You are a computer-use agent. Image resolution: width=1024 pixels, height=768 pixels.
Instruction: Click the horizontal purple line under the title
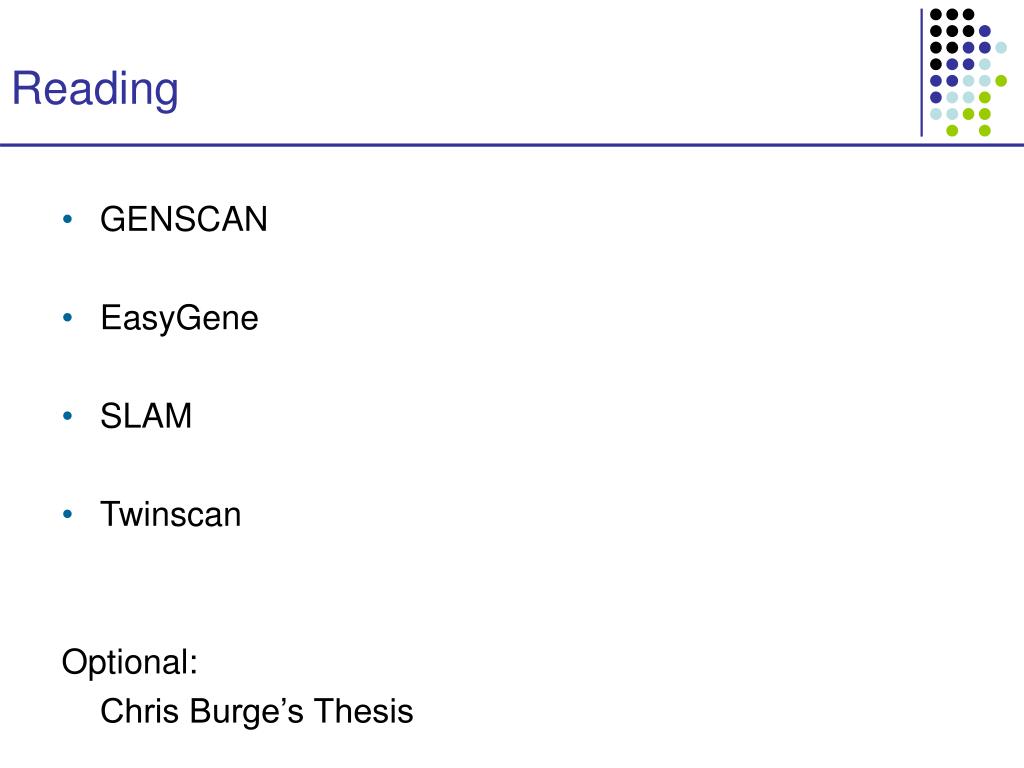click(512, 145)
